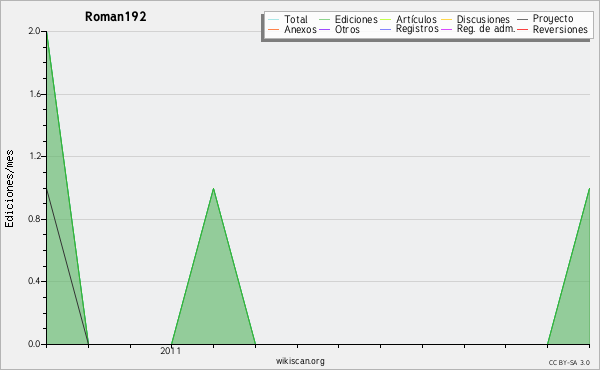Click the red Reversiones legend line swatch
This screenshot has width=600, height=370.
(522, 29)
